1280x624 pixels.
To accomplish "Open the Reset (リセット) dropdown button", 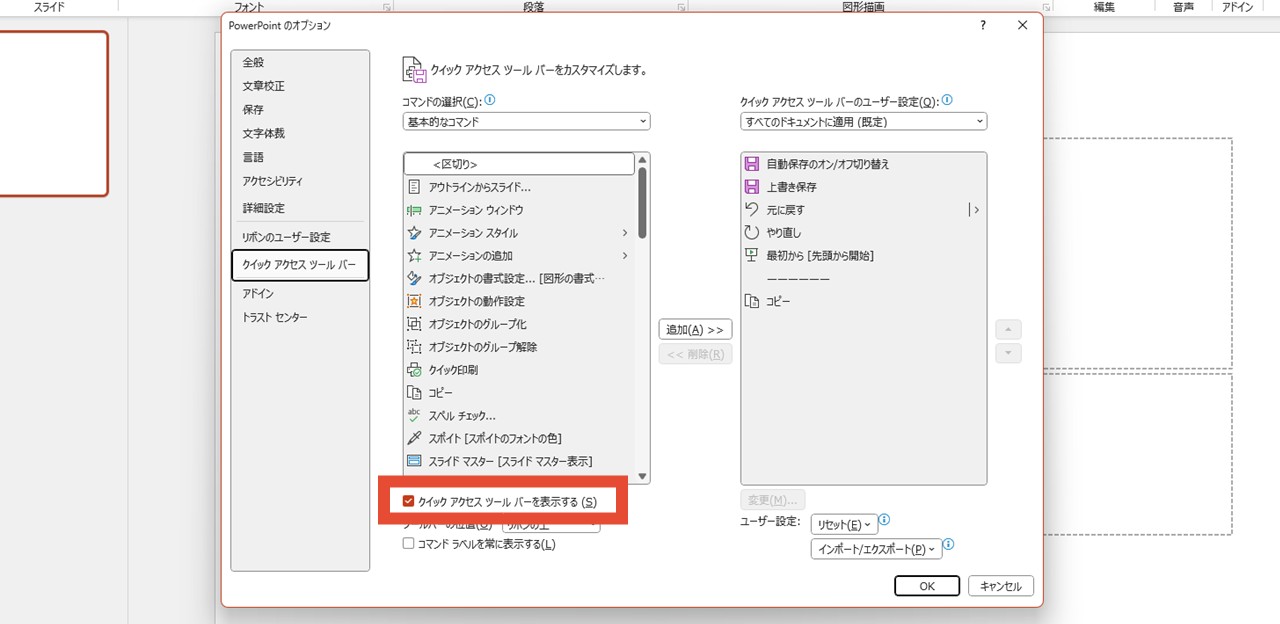I will (844, 524).
